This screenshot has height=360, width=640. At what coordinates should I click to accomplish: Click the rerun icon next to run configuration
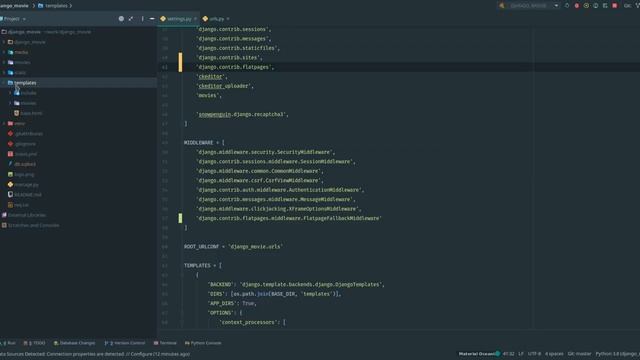567,6
